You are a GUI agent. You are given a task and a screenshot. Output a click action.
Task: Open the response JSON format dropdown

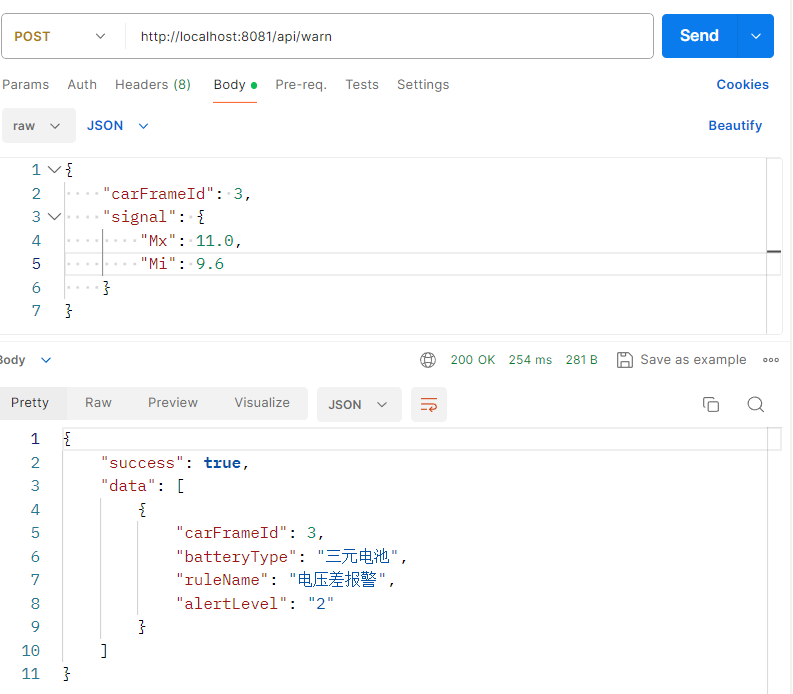click(359, 405)
